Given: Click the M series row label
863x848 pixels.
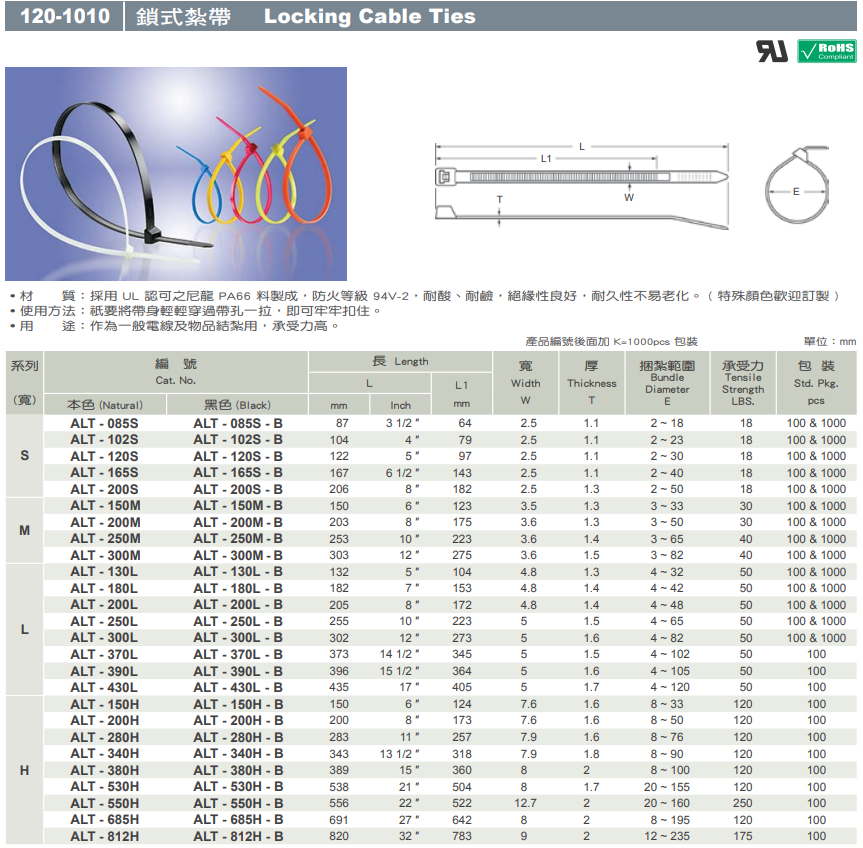Looking at the screenshot, I should (24, 530).
